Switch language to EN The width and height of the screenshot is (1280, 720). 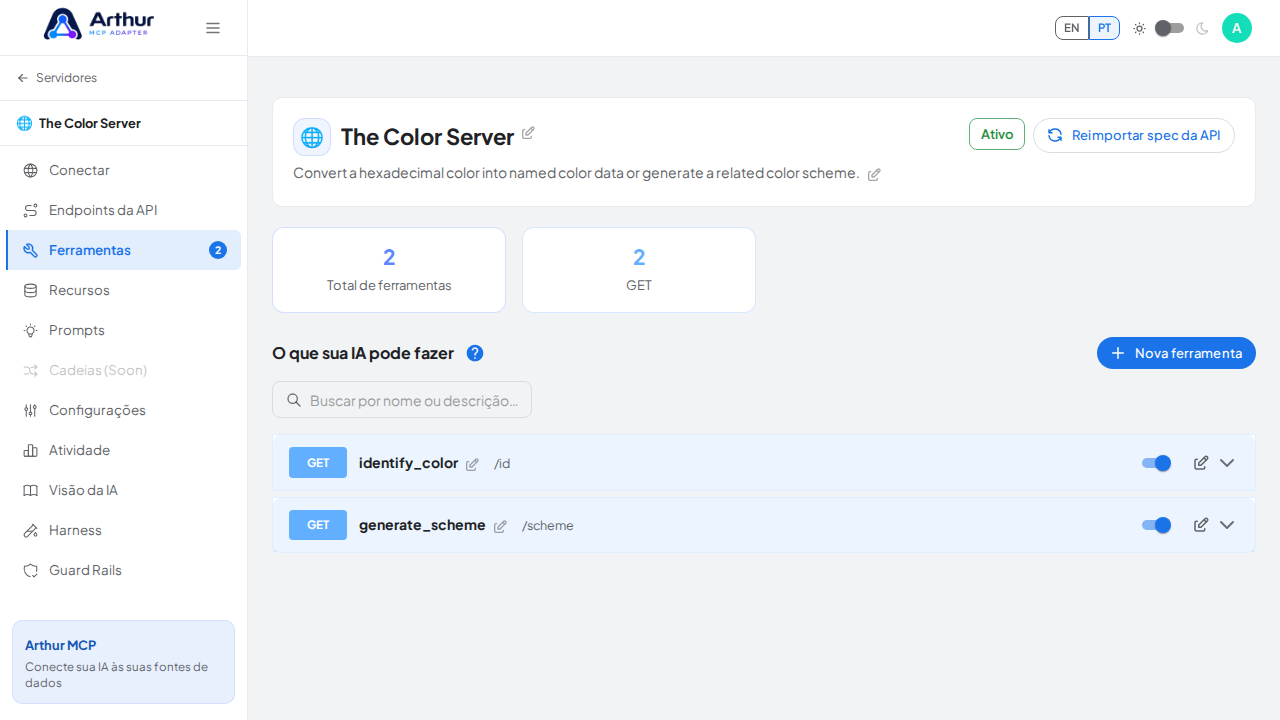click(x=1072, y=28)
